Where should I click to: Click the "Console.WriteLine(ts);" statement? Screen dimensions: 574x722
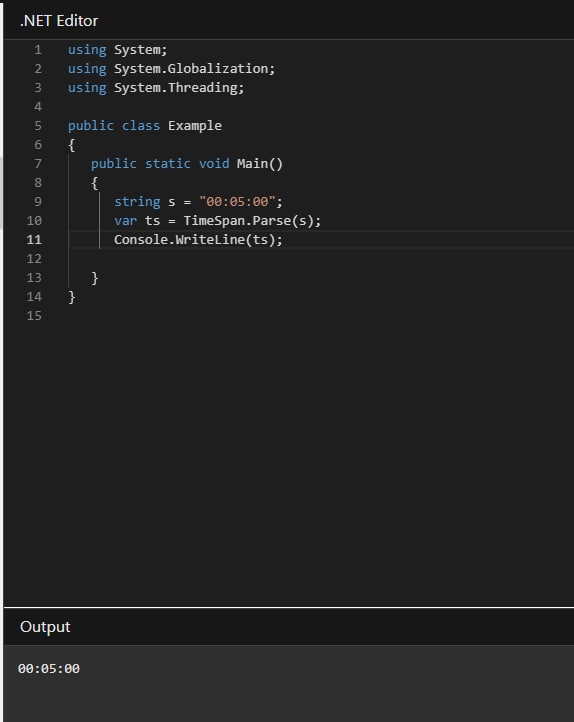coord(198,239)
